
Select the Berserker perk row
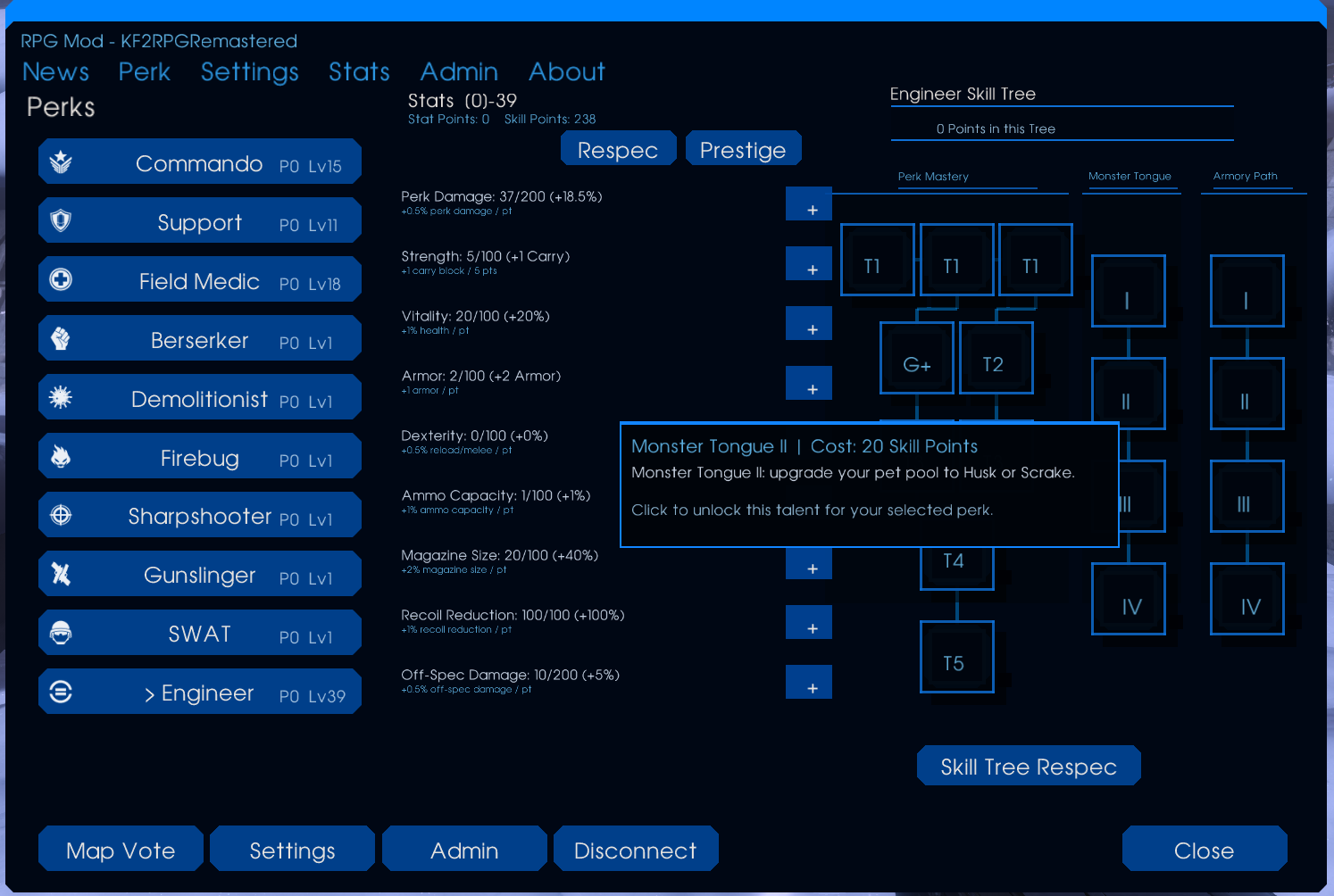tap(200, 338)
